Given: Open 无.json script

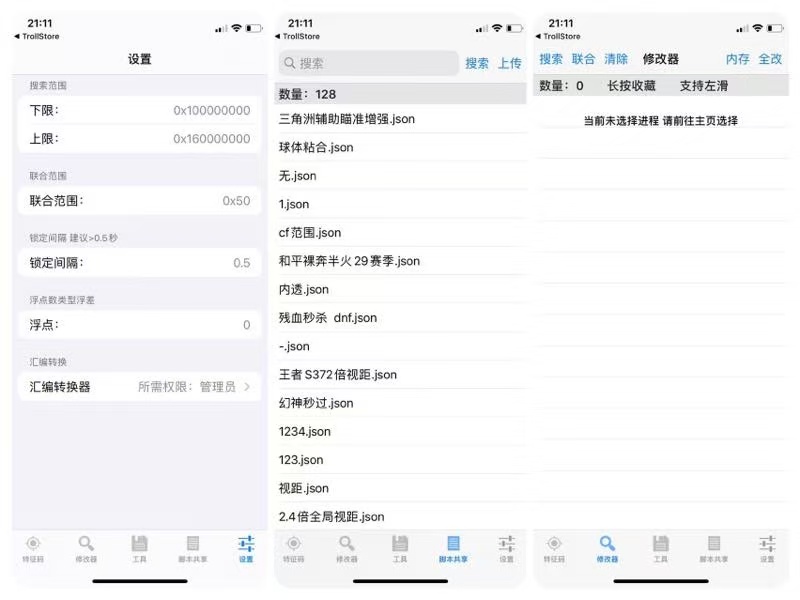Looking at the screenshot, I should click(401, 176).
